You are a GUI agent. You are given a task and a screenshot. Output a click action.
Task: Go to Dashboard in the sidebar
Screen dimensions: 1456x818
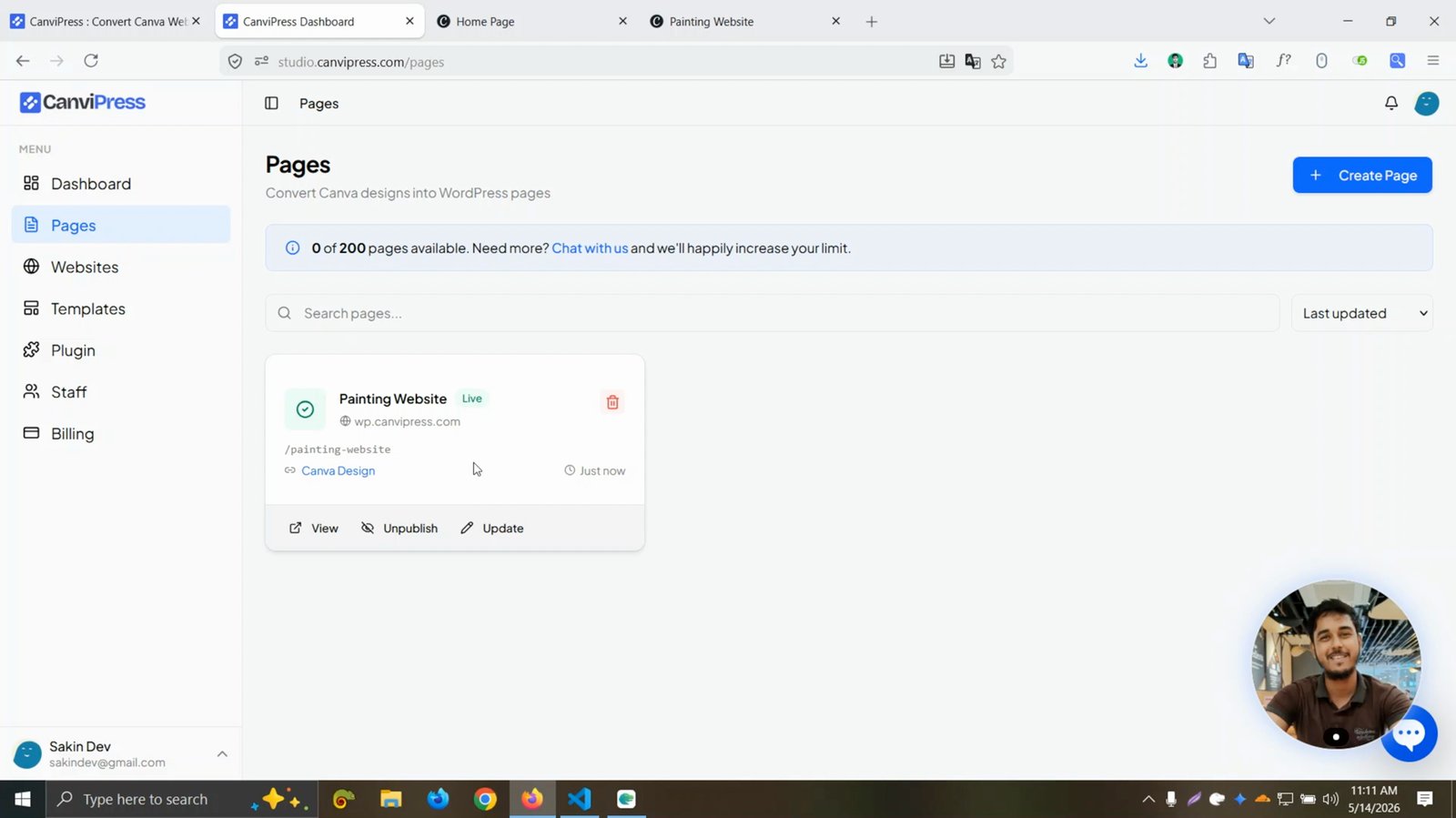121,184
